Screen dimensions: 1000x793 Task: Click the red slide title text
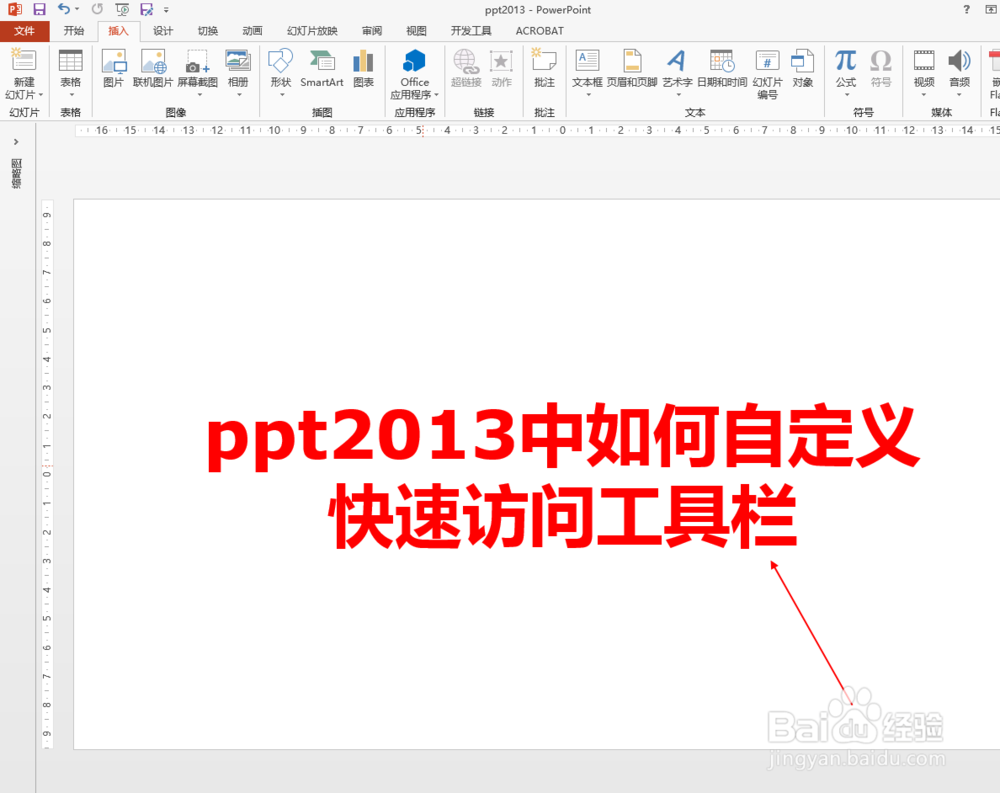563,475
